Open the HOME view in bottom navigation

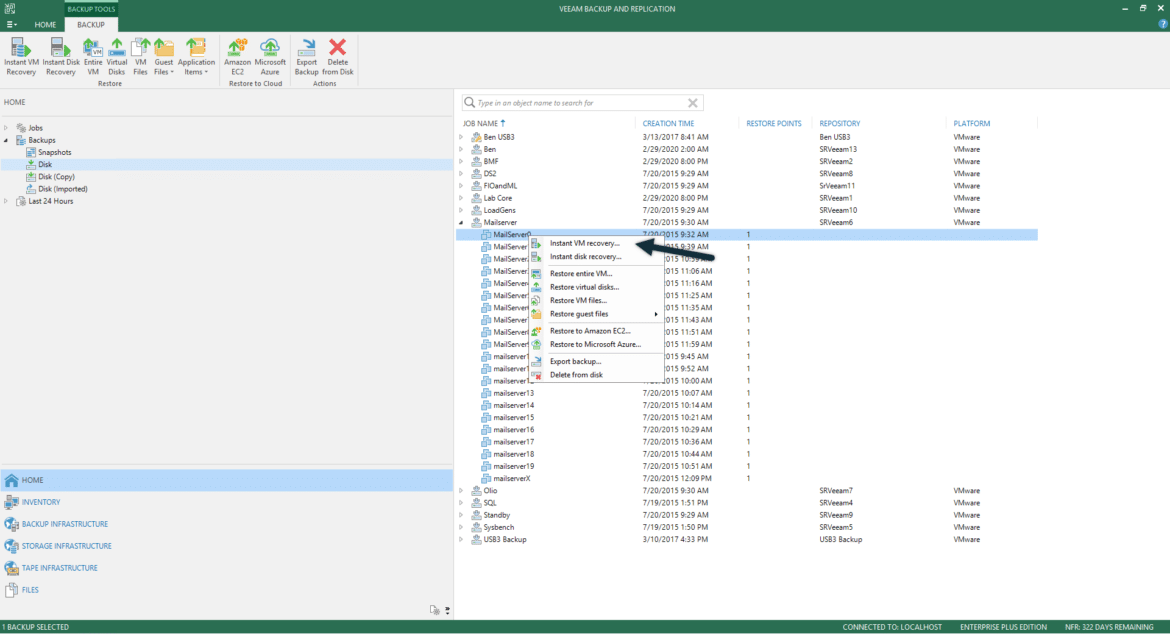point(227,480)
